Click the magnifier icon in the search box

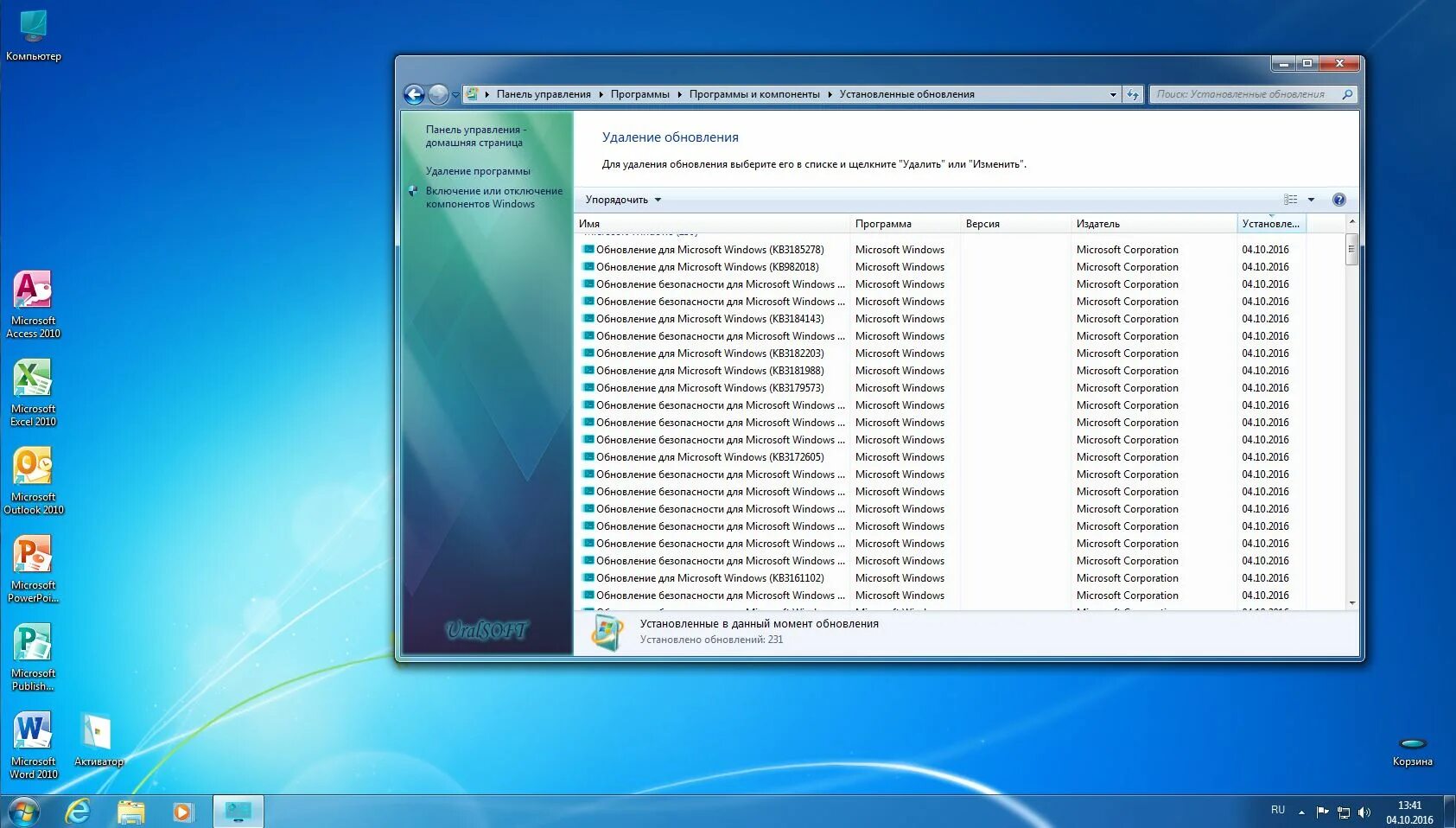click(1346, 94)
